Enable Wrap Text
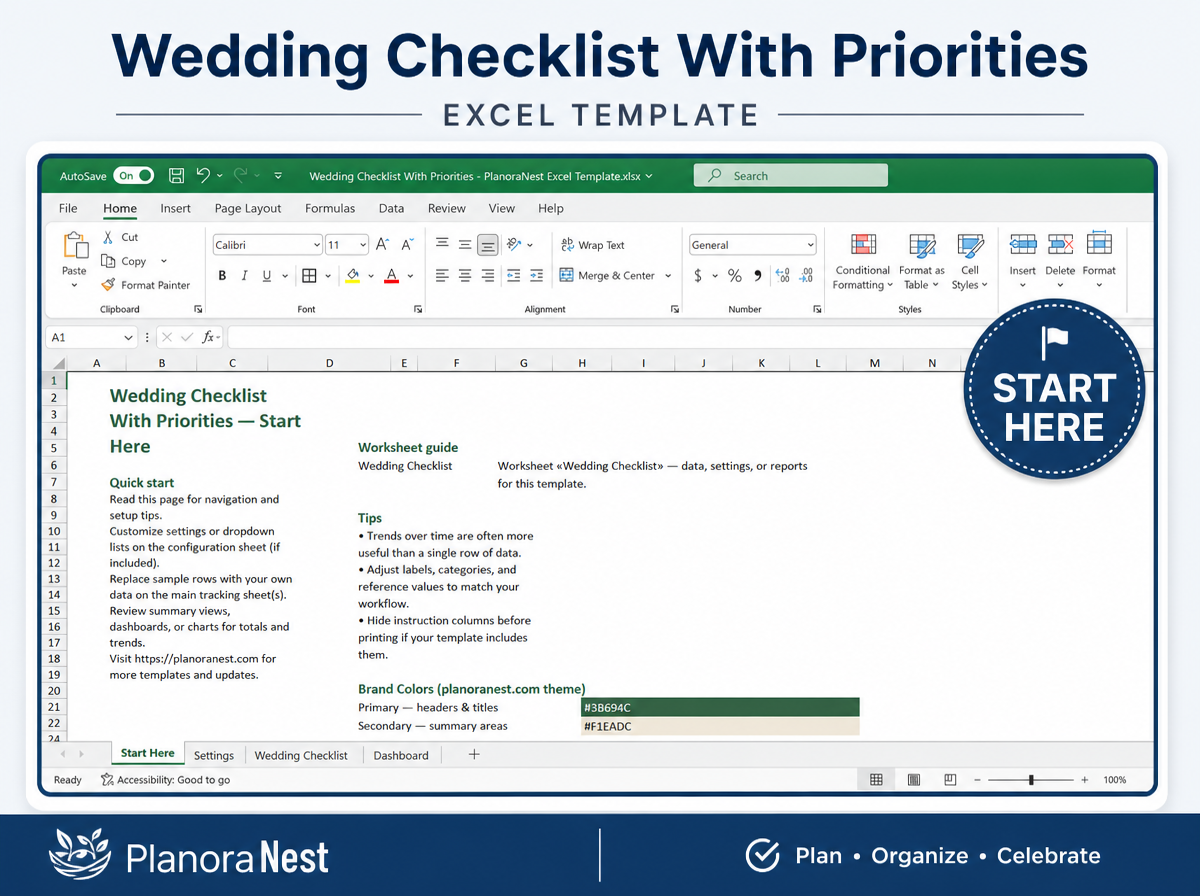This screenshot has height=896, width=1200. pos(592,245)
